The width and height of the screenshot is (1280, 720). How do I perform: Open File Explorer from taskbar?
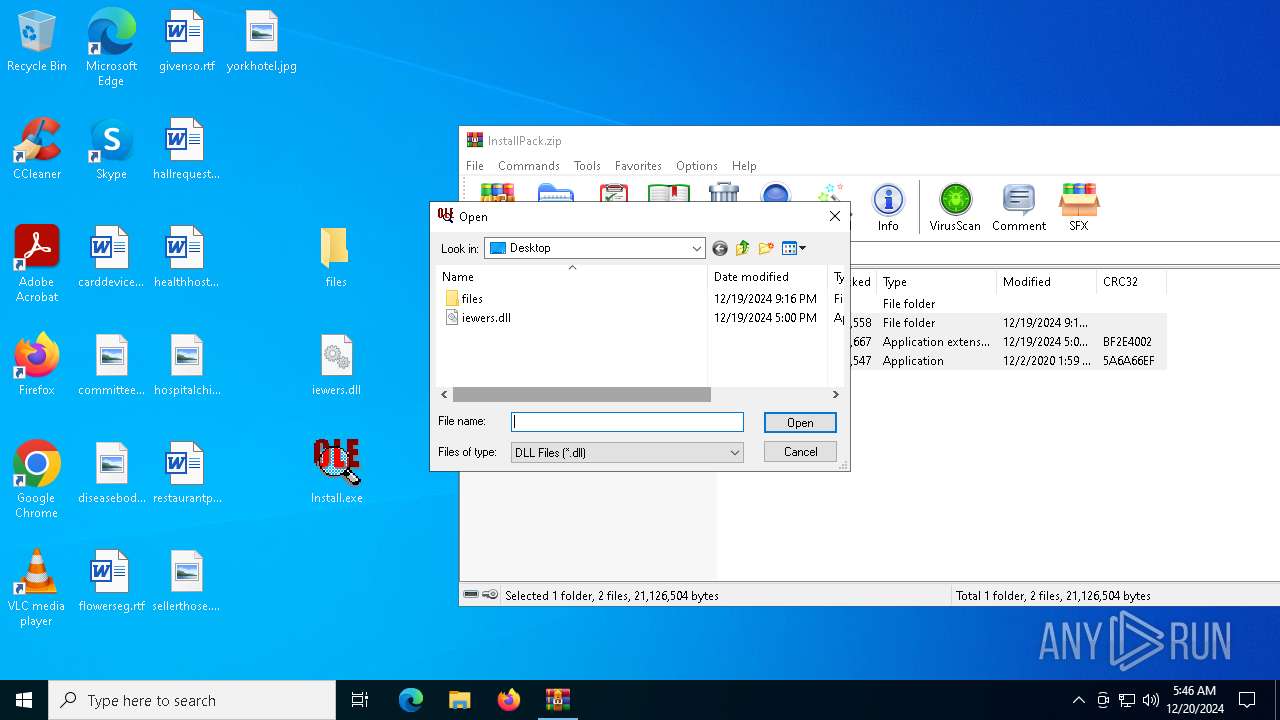(459, 700)
